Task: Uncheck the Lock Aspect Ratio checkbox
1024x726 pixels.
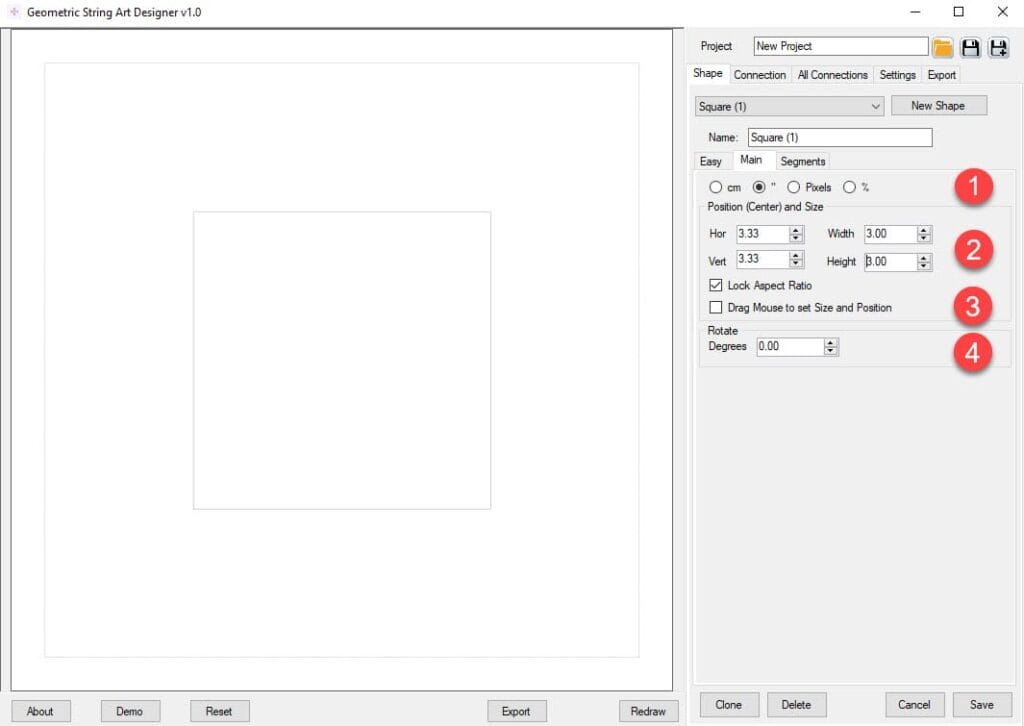Action: (x=715, y=286)
